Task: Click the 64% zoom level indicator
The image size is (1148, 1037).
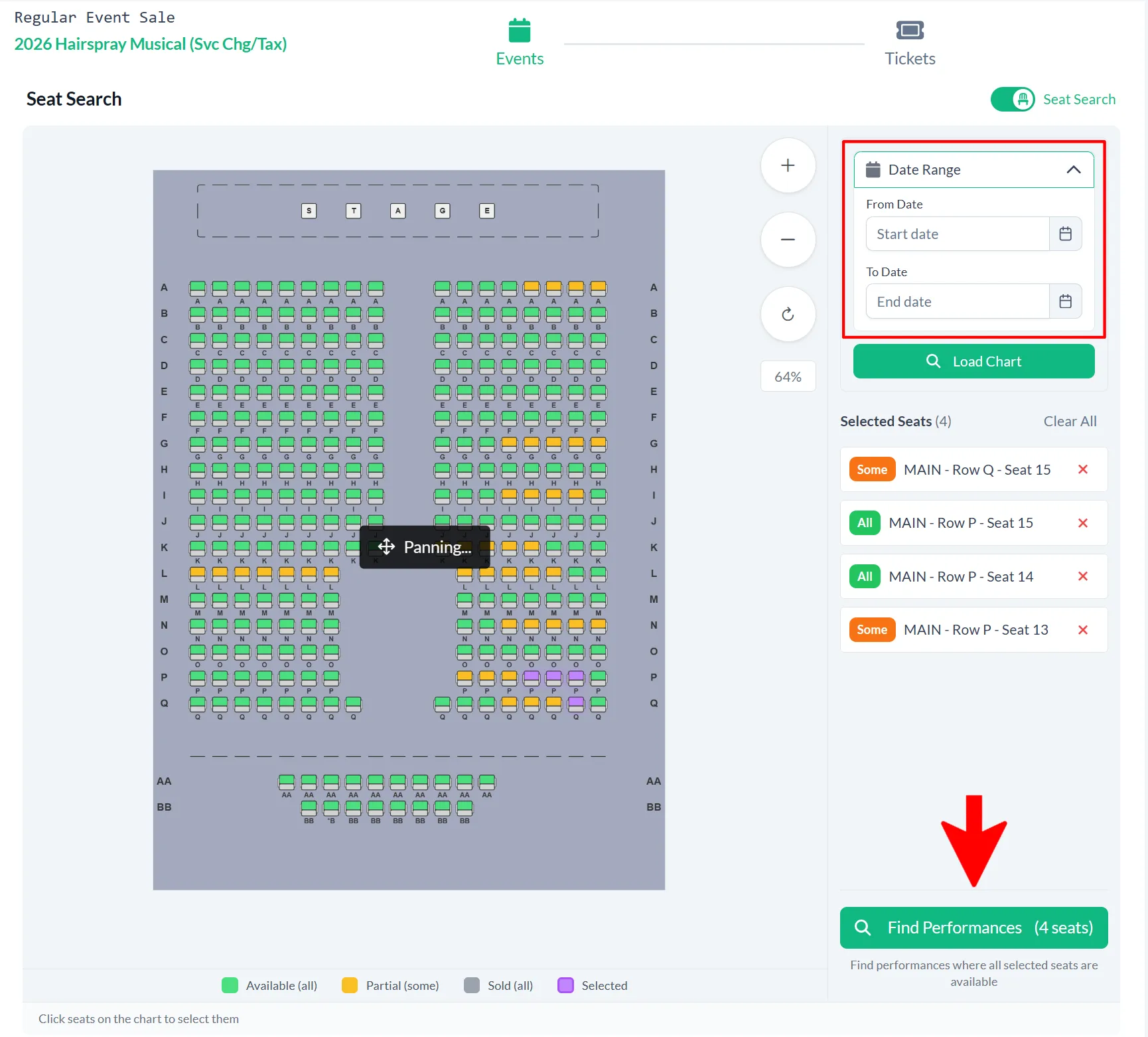Action: pyautogui.click(x=788, y=376)
